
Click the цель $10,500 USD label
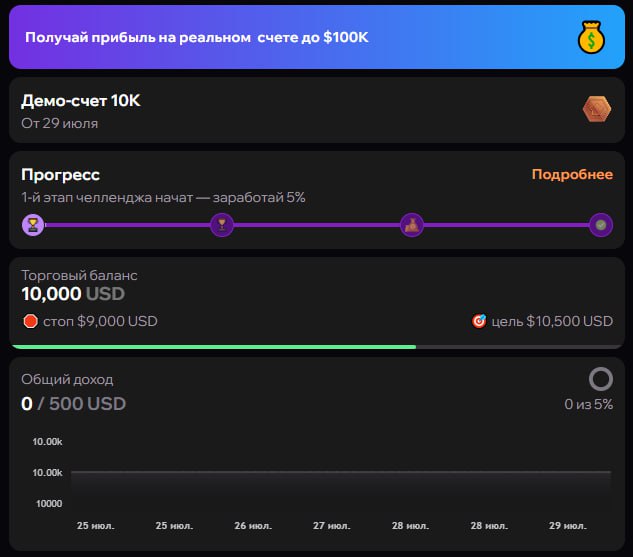552,321
